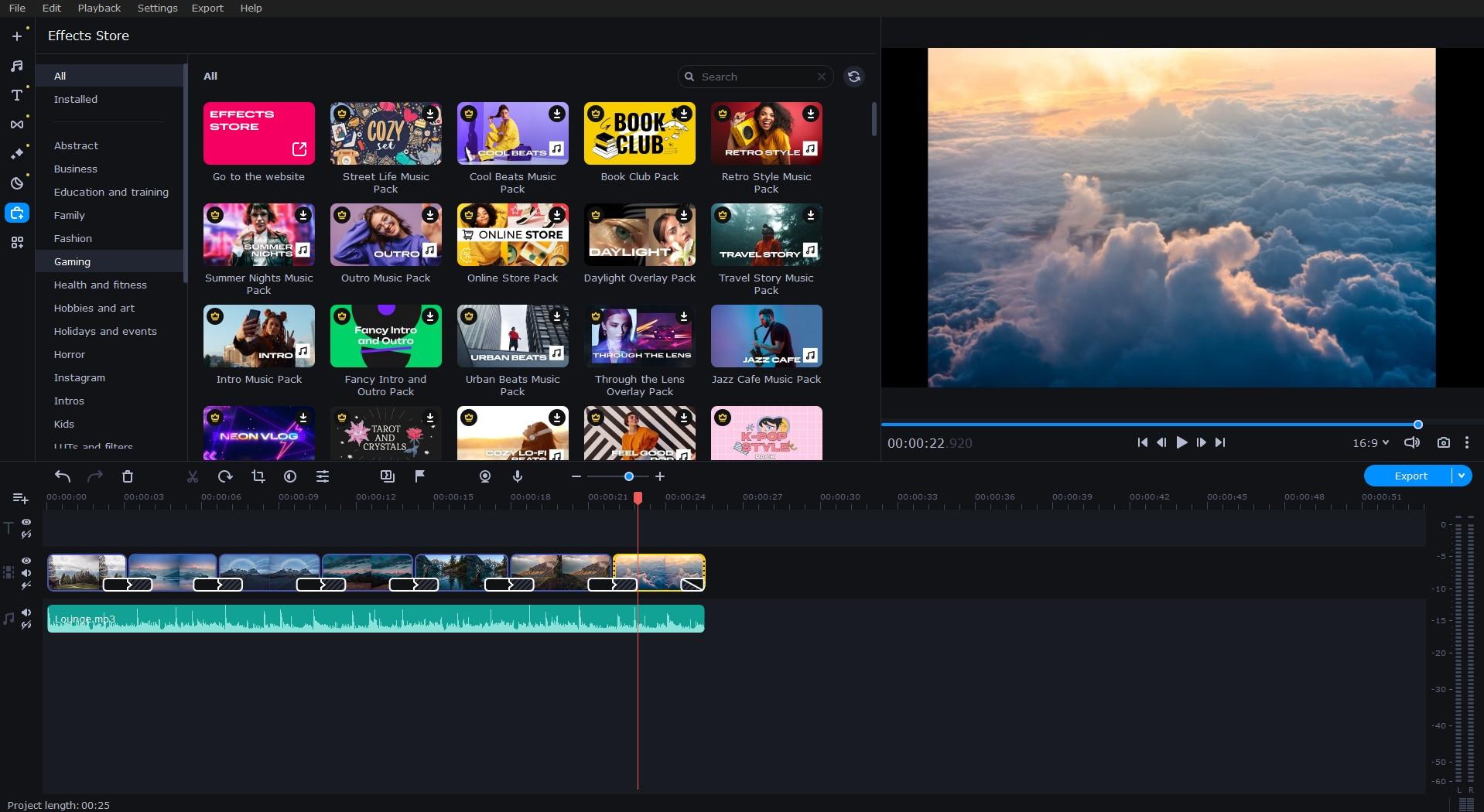Click the marker flag icon

(x=419, y=476)
